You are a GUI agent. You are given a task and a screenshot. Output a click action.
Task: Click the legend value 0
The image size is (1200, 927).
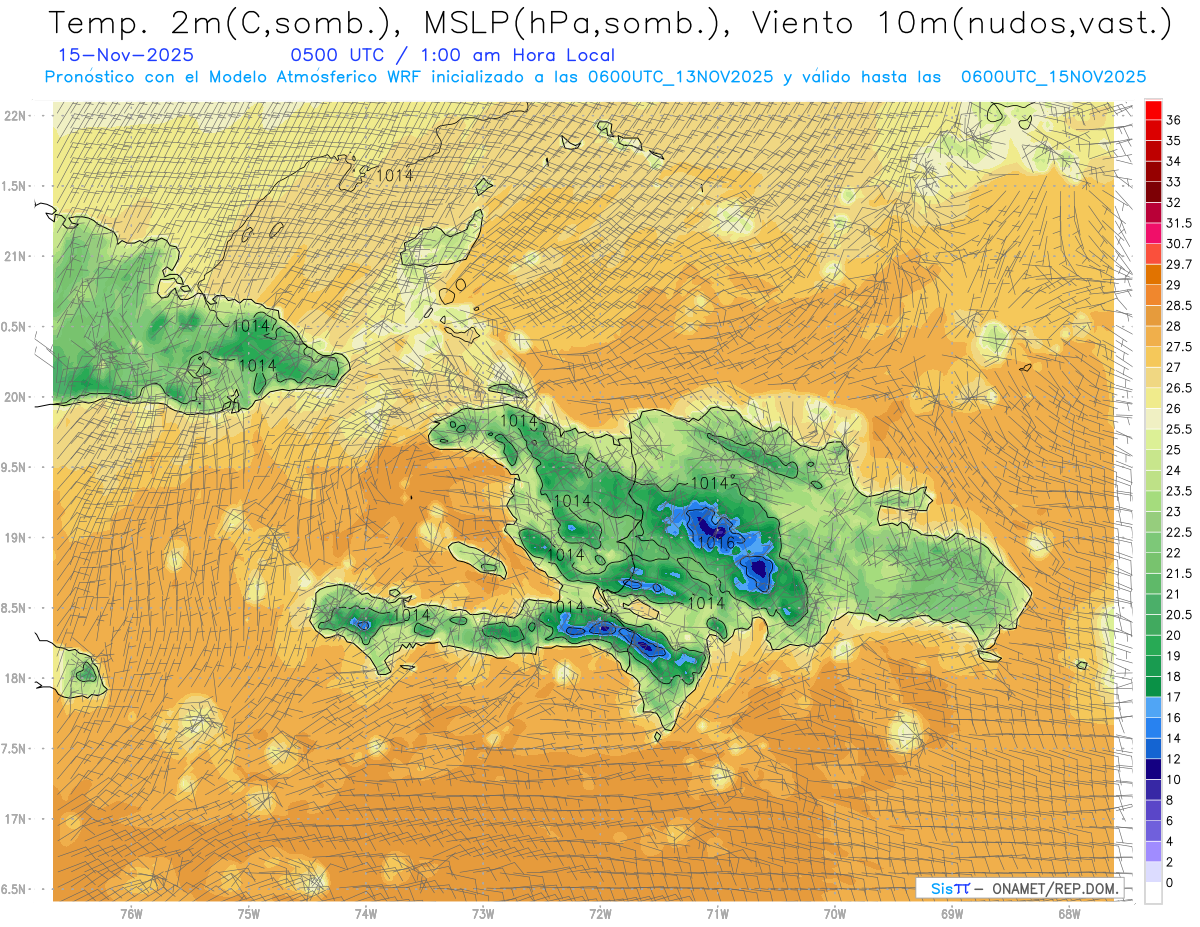click(1170, 882)
